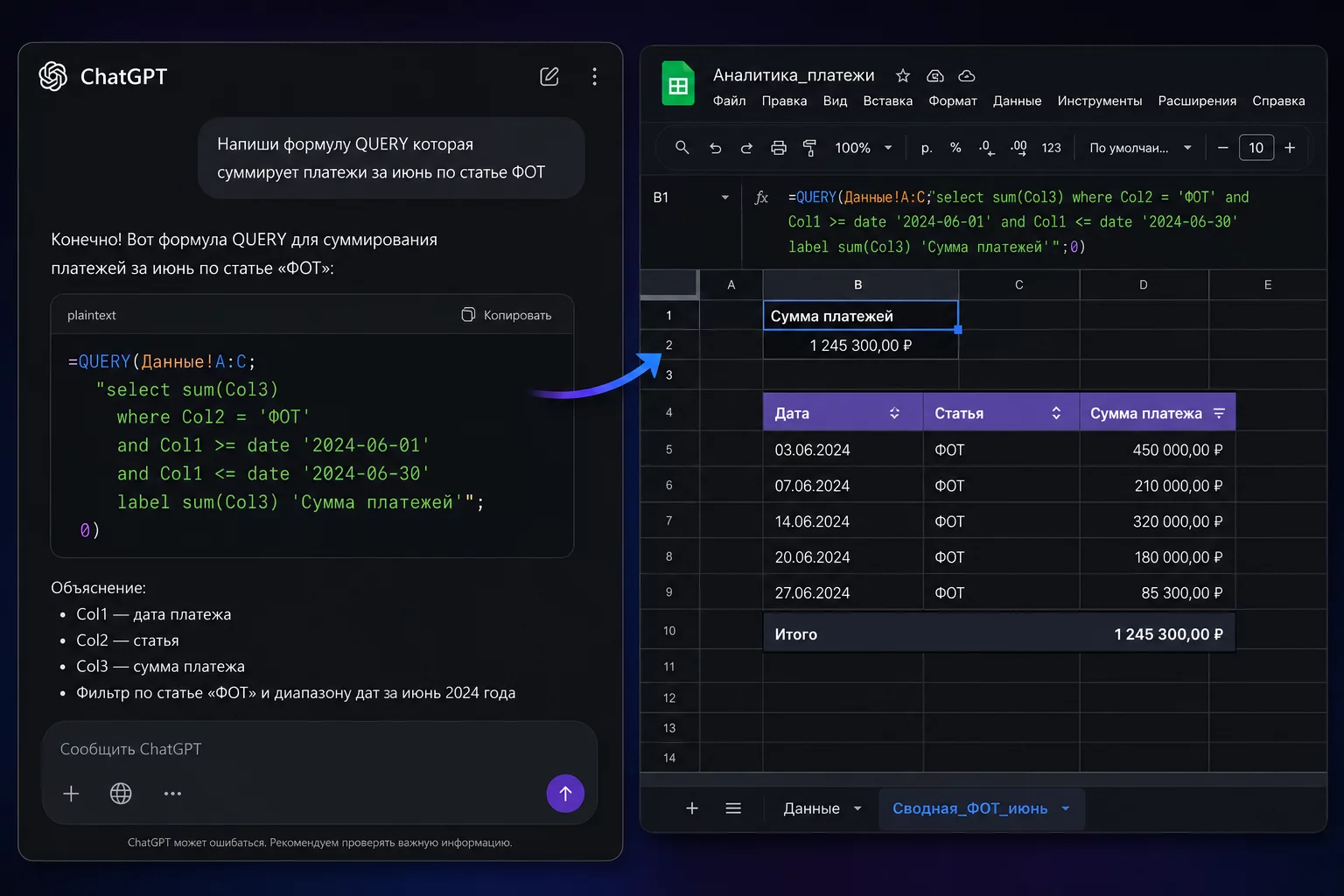Click Копировать to copy the formula
The image size is (1344, 896).
pos(517,315)
